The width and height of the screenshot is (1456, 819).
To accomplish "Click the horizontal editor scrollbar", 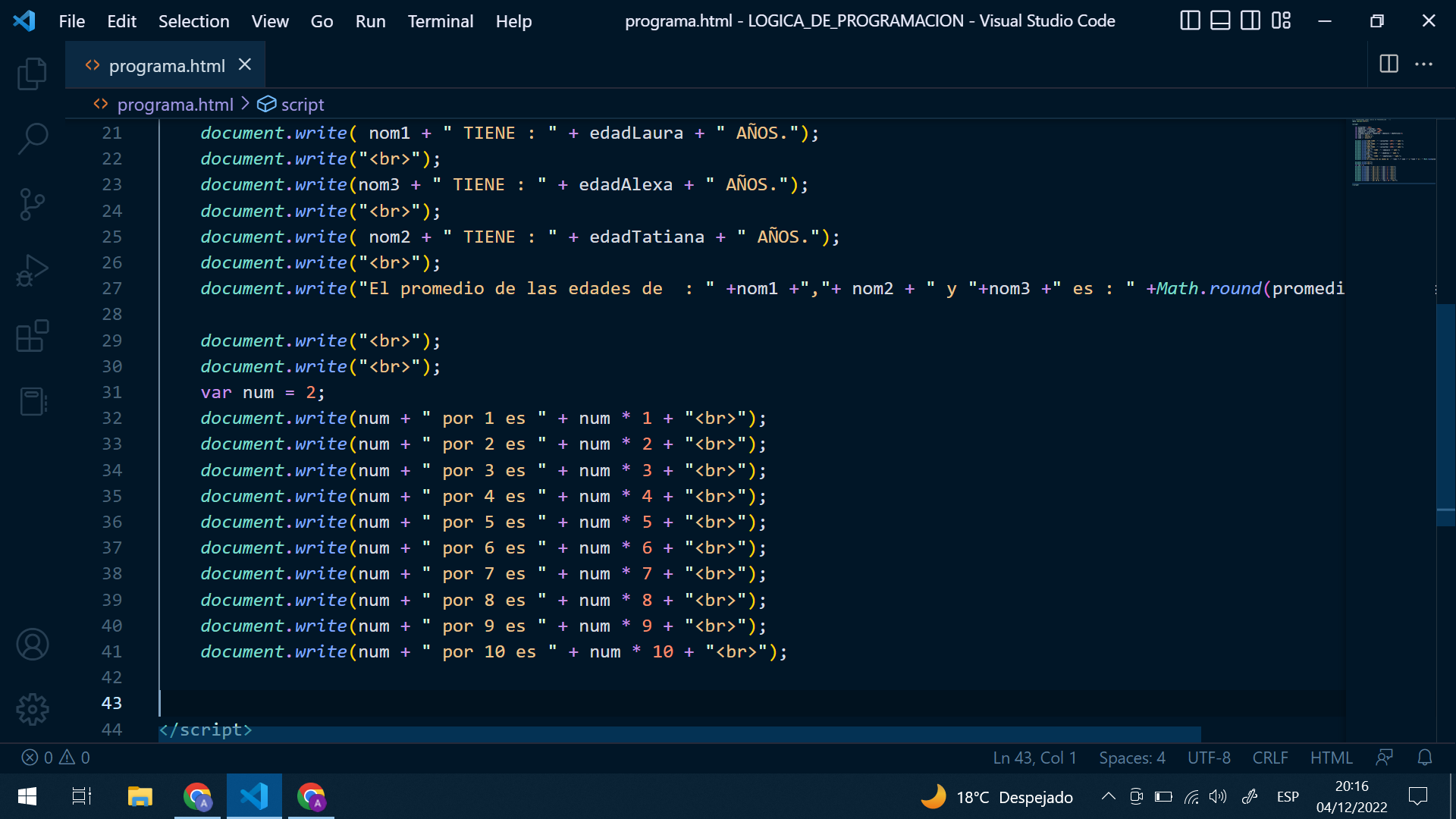I will tap(679, 735).
